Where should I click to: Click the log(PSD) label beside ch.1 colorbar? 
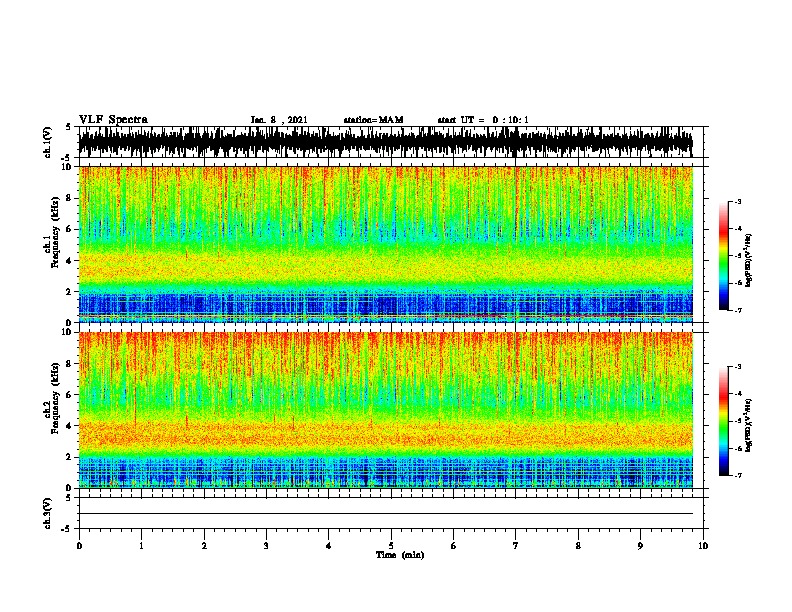pyautogui.click(x=748, y=260)
